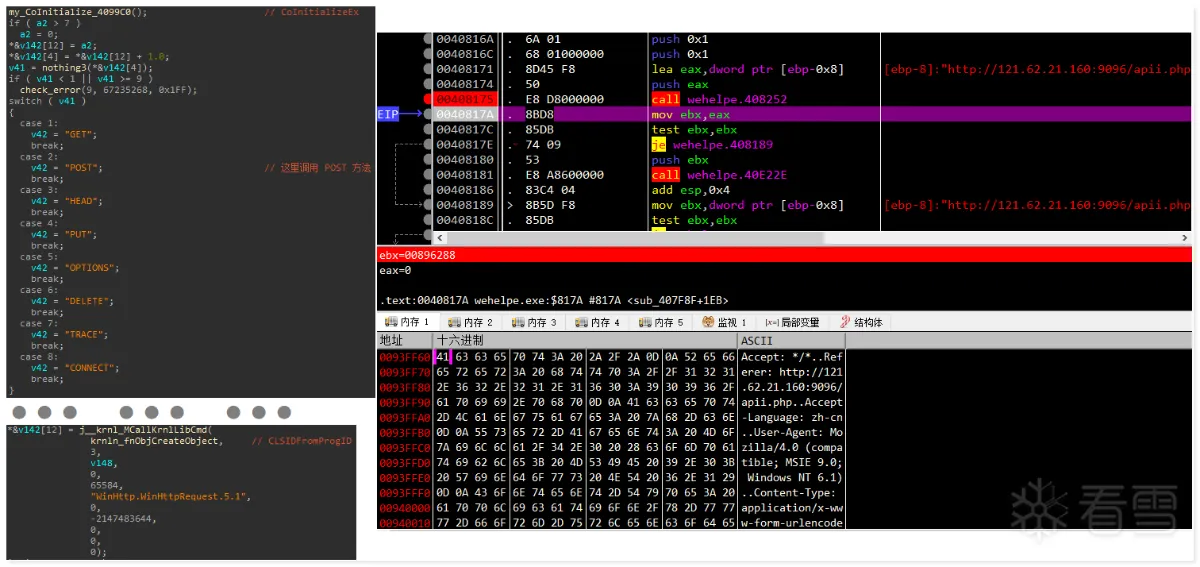Select the 内存 1 dump tab
This screenshot has width=1200, height=567.
[x=407, y=322]
